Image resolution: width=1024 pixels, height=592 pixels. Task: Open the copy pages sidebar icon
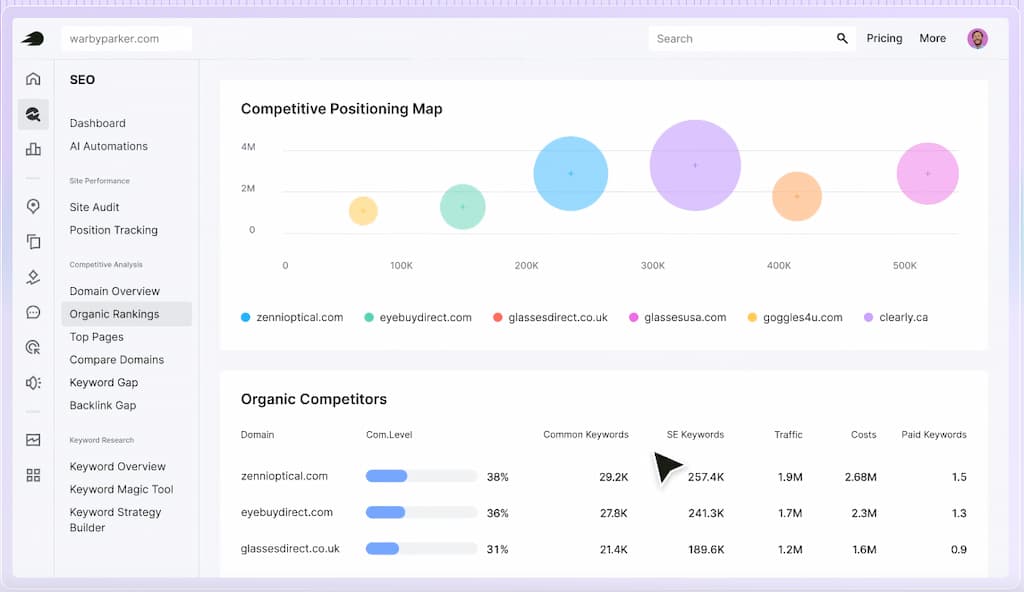click(x=33, y=242)
